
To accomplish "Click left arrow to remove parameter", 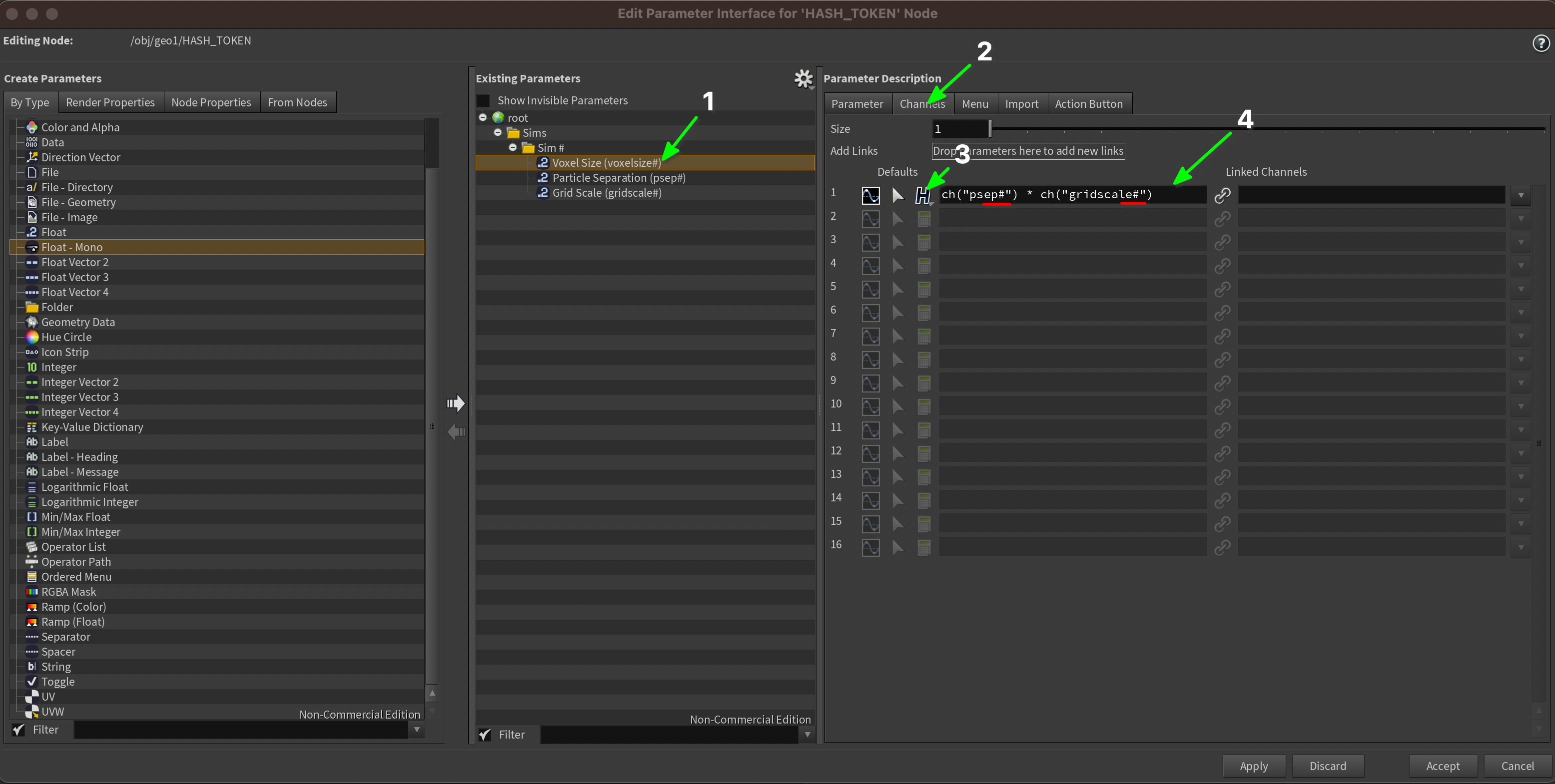I will click(456, 432).
